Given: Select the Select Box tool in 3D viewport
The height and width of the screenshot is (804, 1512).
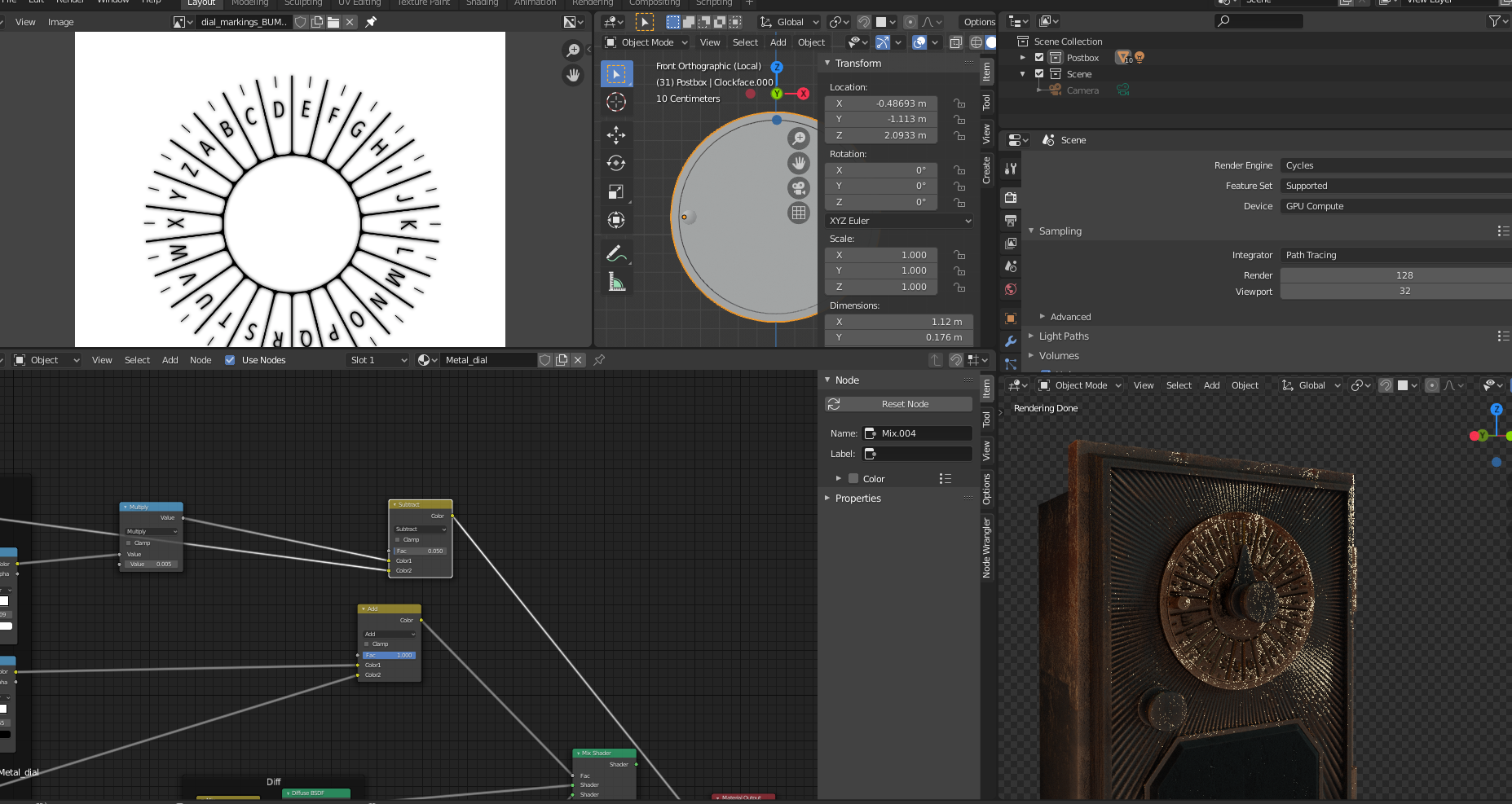Looking at the screenshot, I should [617, 74].
